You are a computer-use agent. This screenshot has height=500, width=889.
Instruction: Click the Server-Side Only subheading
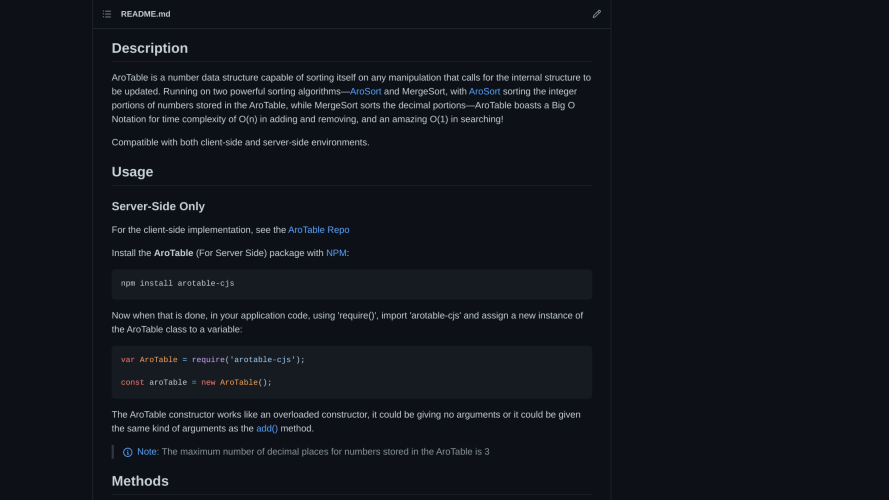tap(158, 206)
